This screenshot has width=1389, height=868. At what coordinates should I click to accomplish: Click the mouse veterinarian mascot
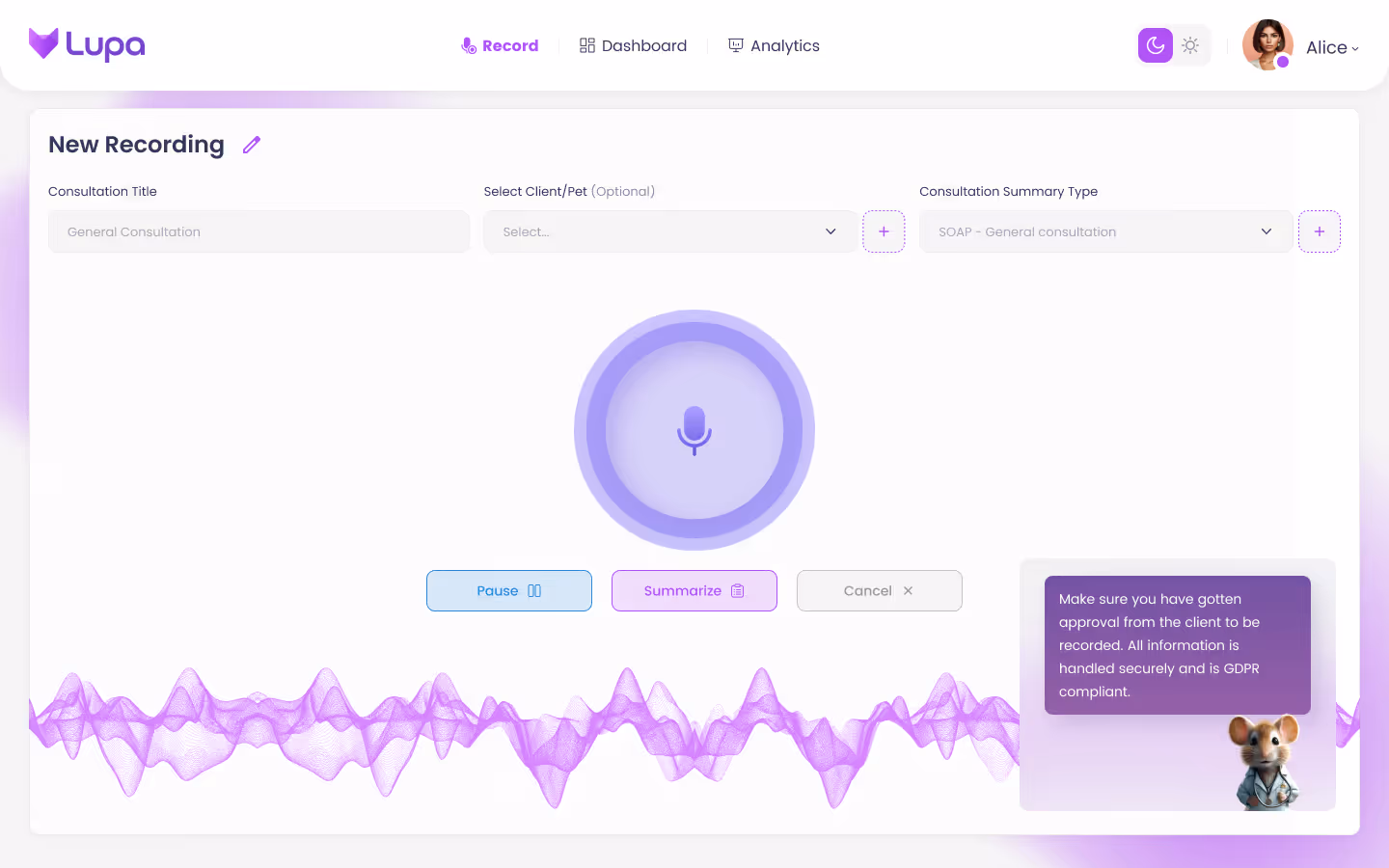[1265, 763]
